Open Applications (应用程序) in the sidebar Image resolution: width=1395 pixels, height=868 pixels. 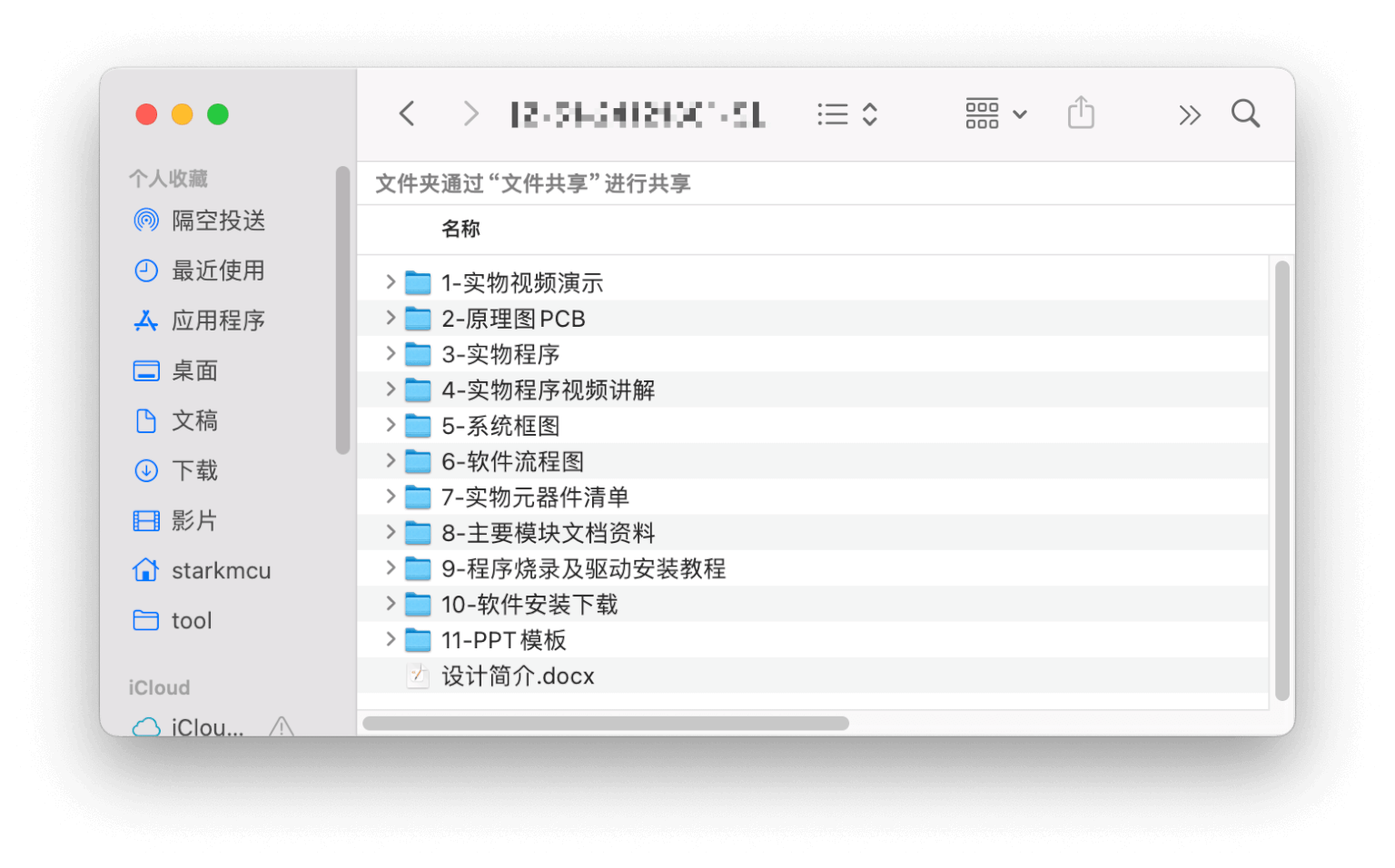pos(201,321)
